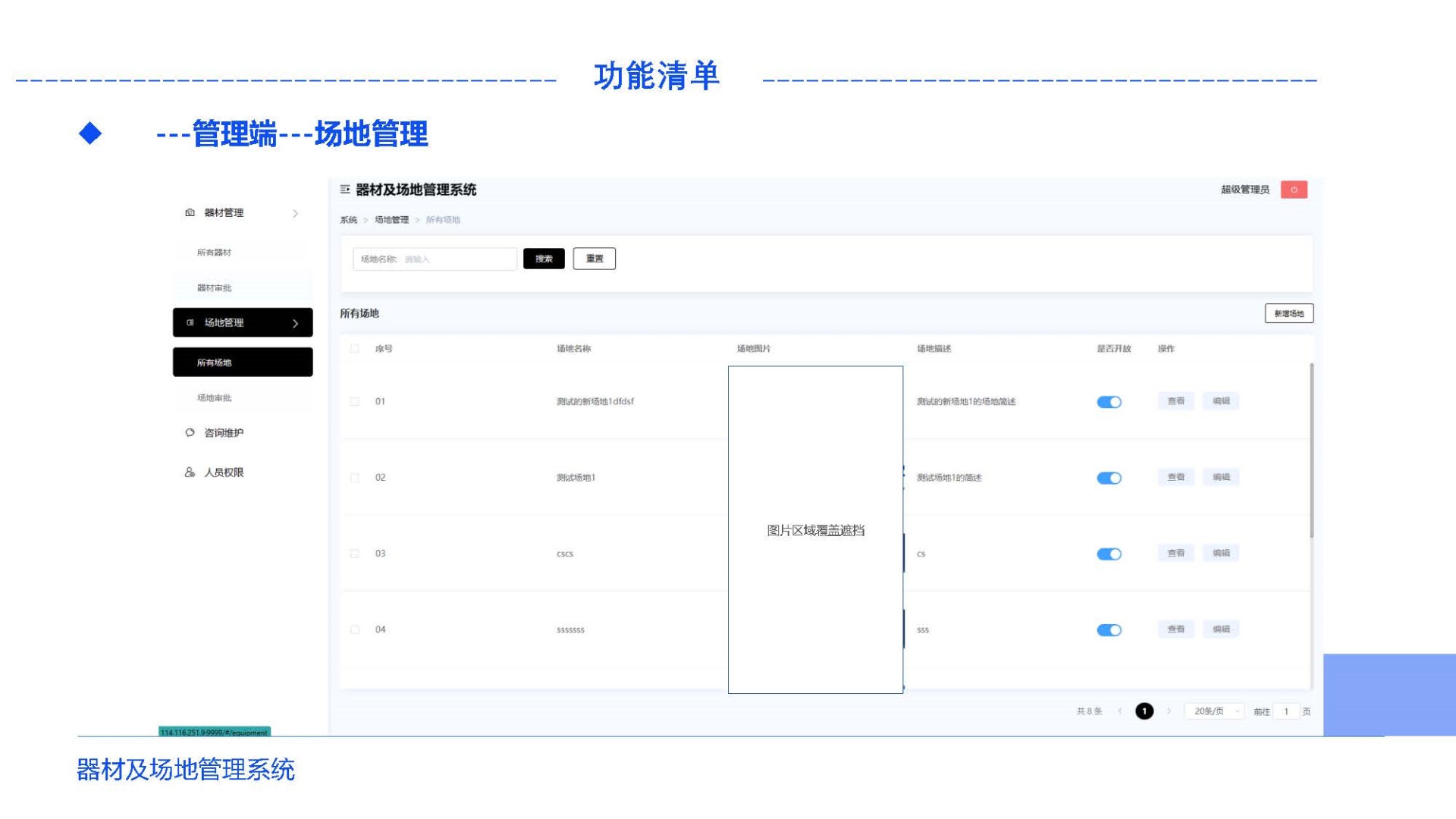The height and width of the screenshot is (819, 1456).
Task: Click the 场地管理 menu icon
Action: tap(190, 323)
